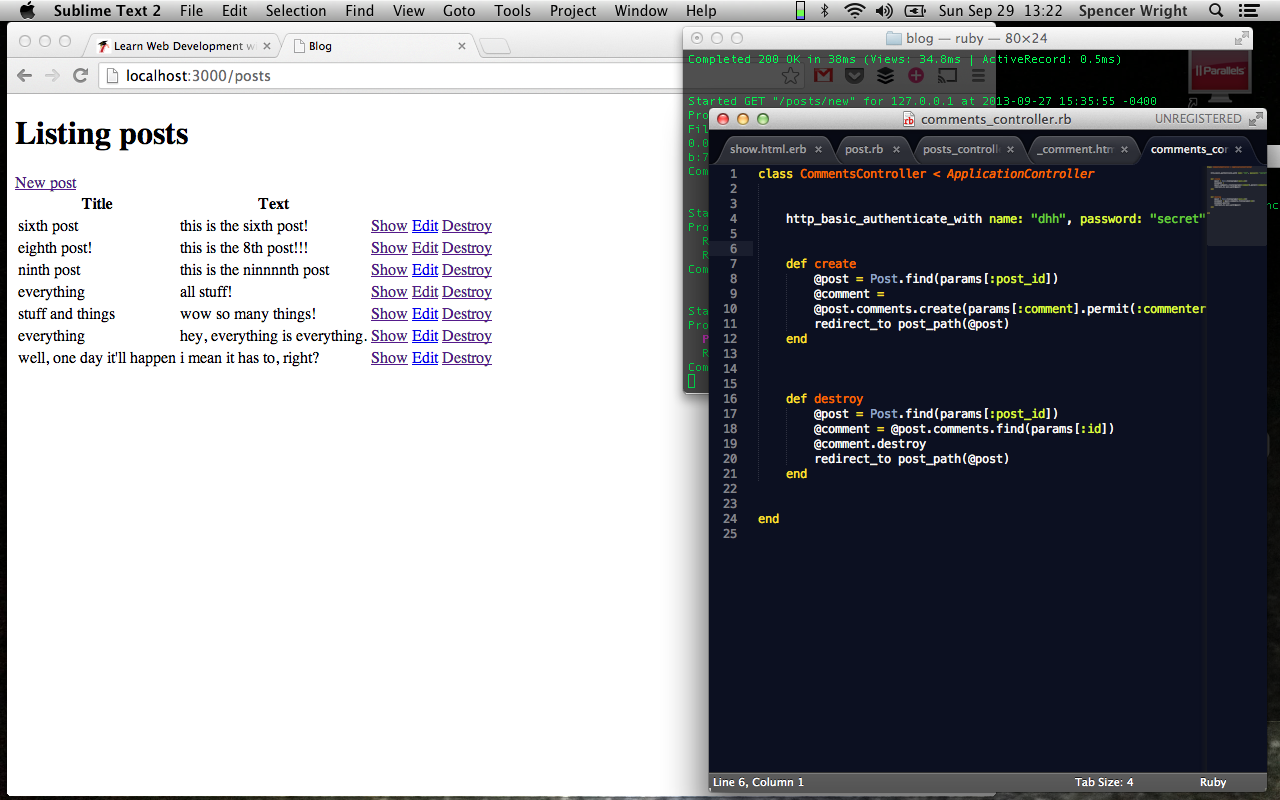Click the UNREGISTERED label in Sublime

coord(1198,119)
